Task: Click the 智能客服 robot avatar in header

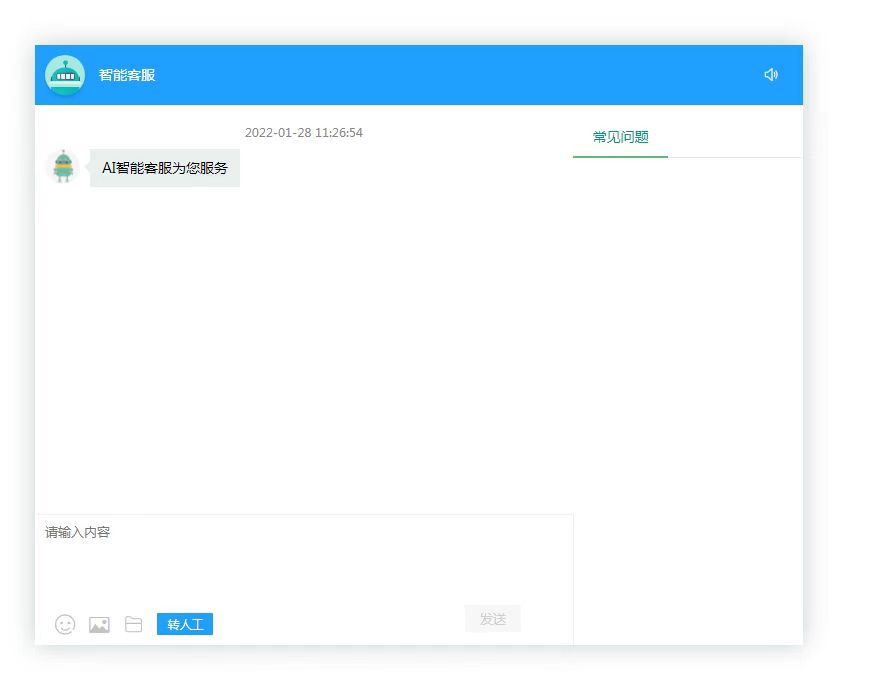Action: point(65,75)
